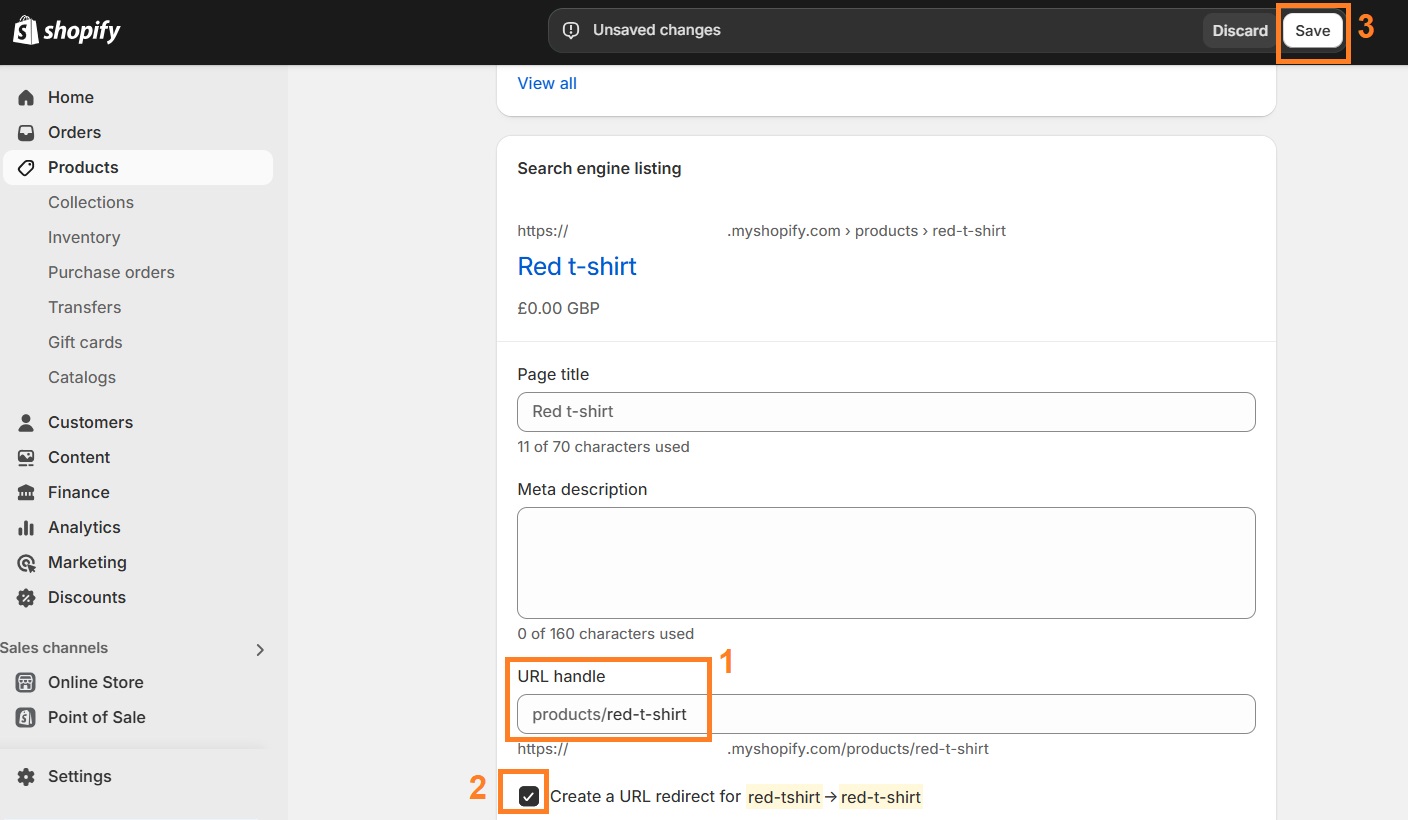This screenshot has height=820, width=1408.
Task: Expand the Sales channels section chevron
Action: pyautogui.click(x=260, y=649)
